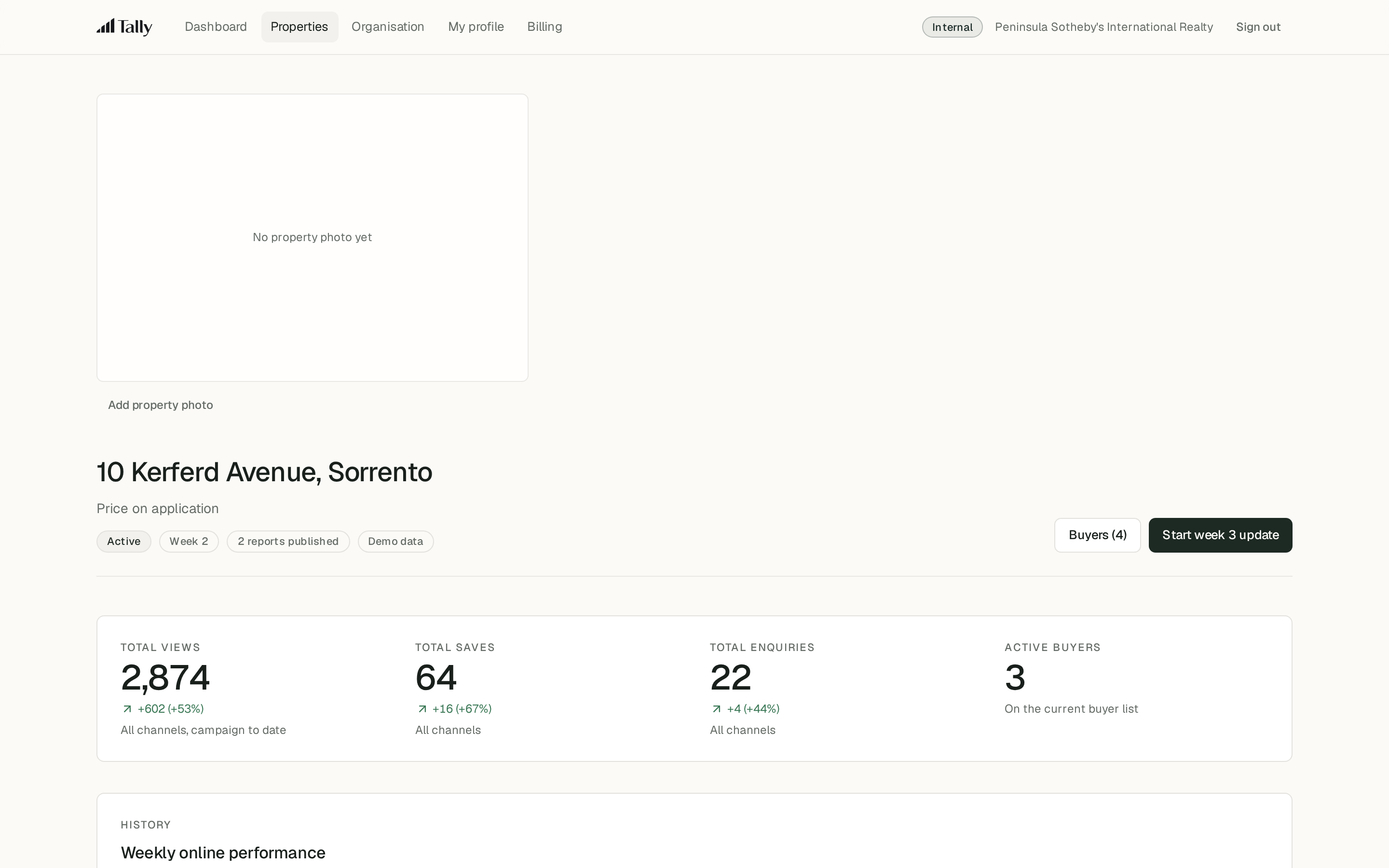Select the Properties tab

(299, 27)
